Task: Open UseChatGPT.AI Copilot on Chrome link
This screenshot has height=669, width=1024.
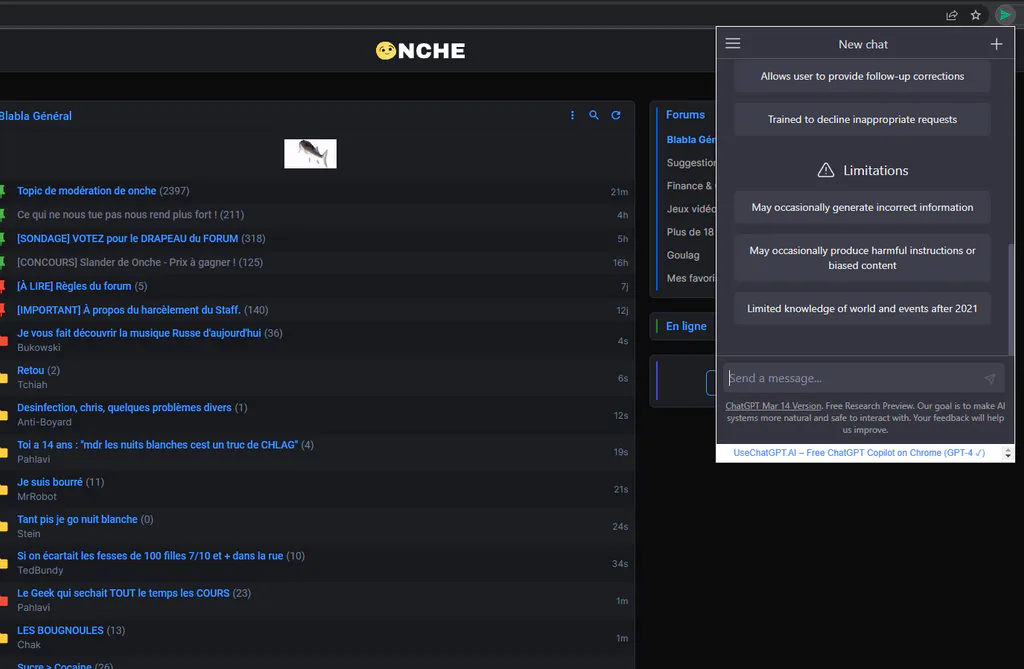Action: tap(859, 453)
